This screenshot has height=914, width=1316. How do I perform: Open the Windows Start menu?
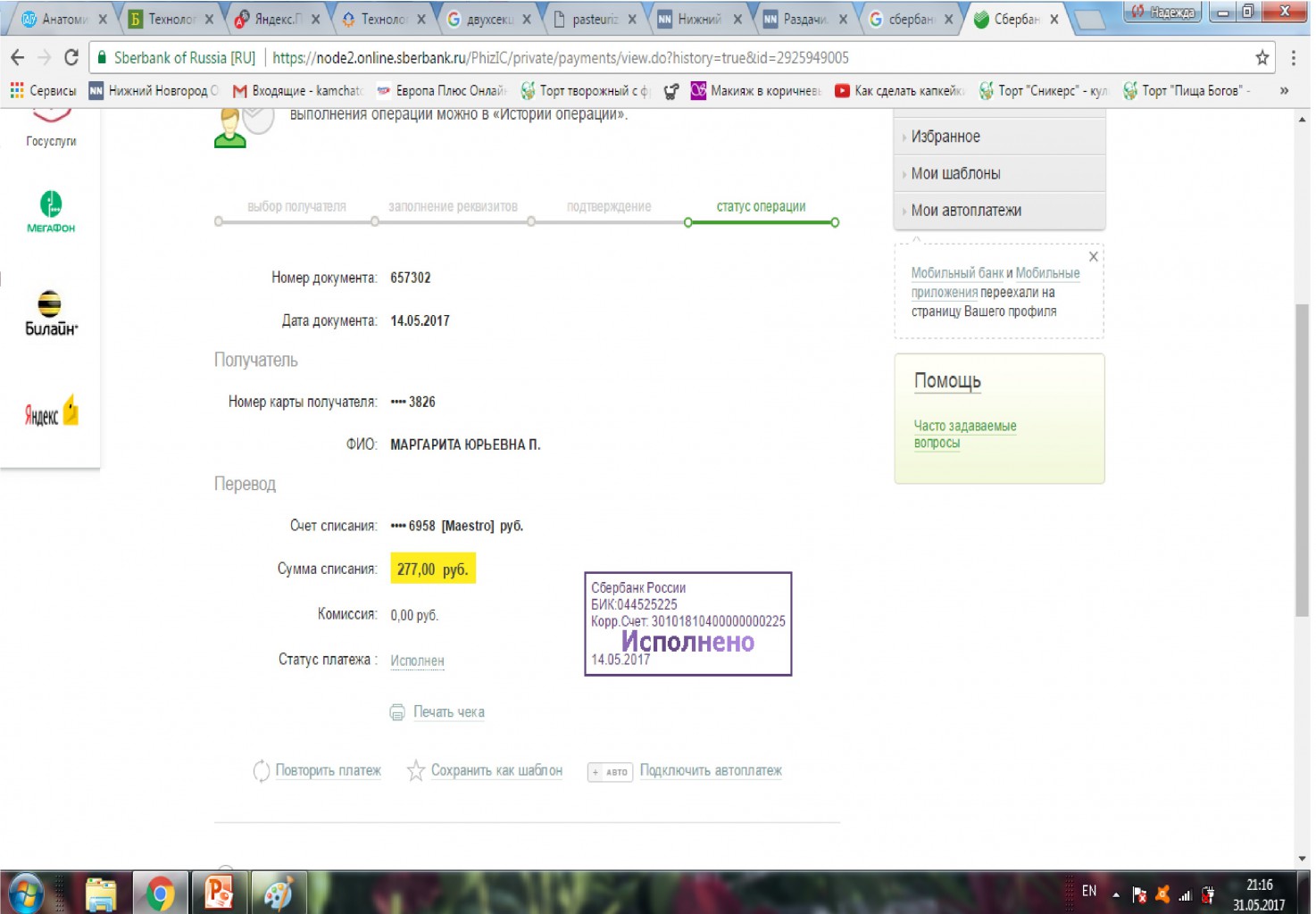point(26,893)
